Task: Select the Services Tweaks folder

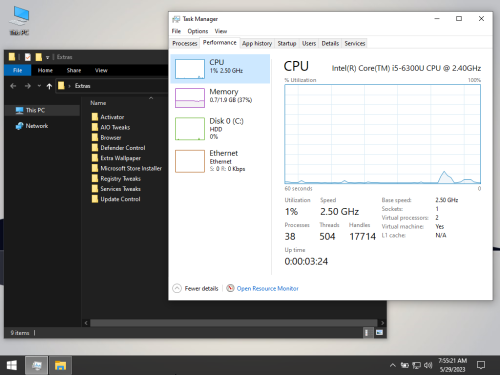Action: click(x=116, y=189)
